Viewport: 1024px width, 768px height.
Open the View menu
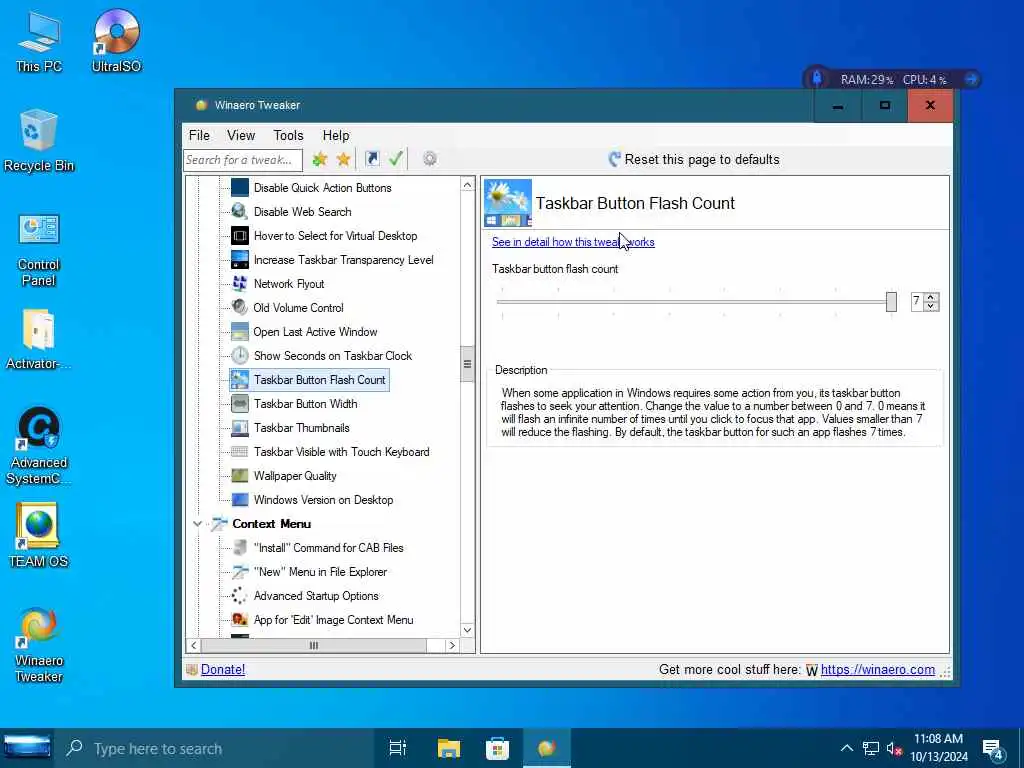pyautogui.click(x=241, y=135)
